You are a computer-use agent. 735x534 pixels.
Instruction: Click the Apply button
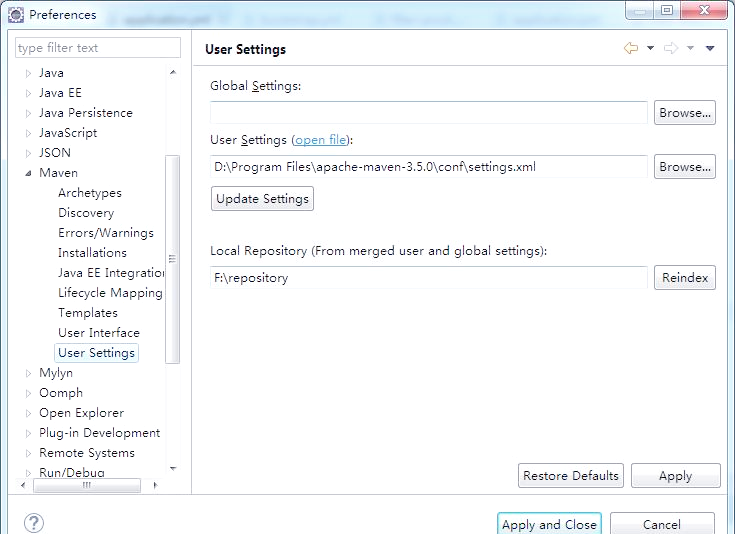[675, 476]
